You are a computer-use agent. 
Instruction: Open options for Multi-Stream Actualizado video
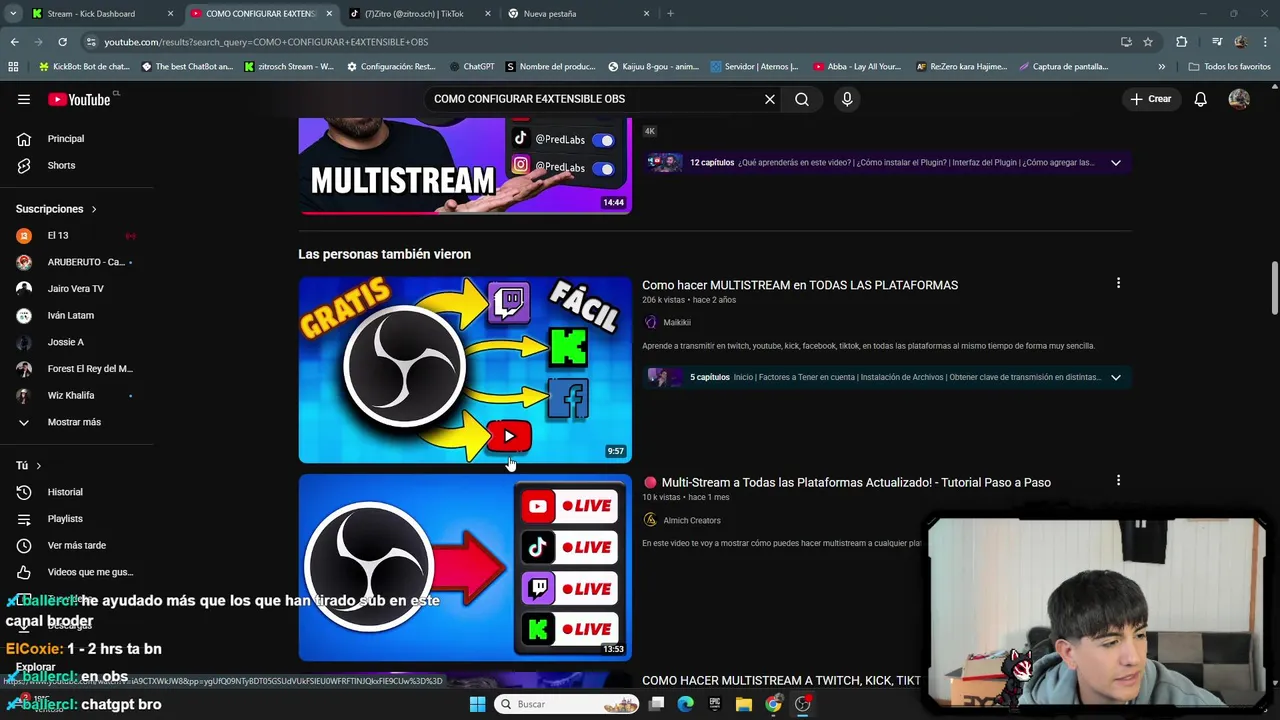tap(1118, 480)
